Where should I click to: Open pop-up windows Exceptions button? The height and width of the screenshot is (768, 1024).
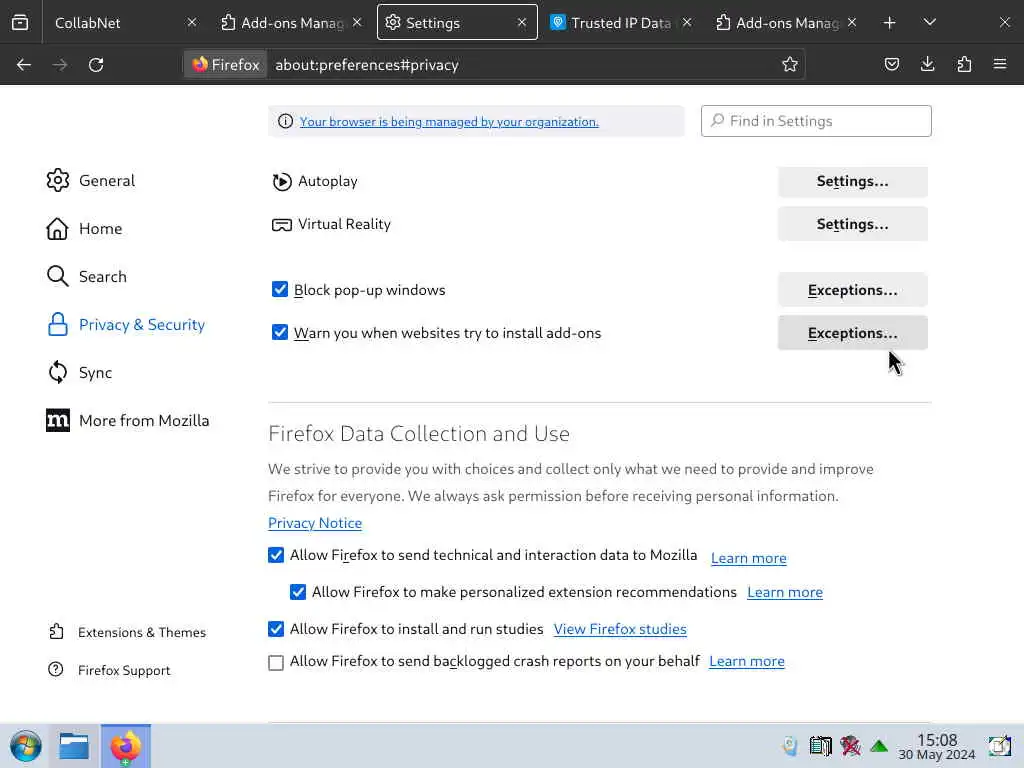(852, 290)
